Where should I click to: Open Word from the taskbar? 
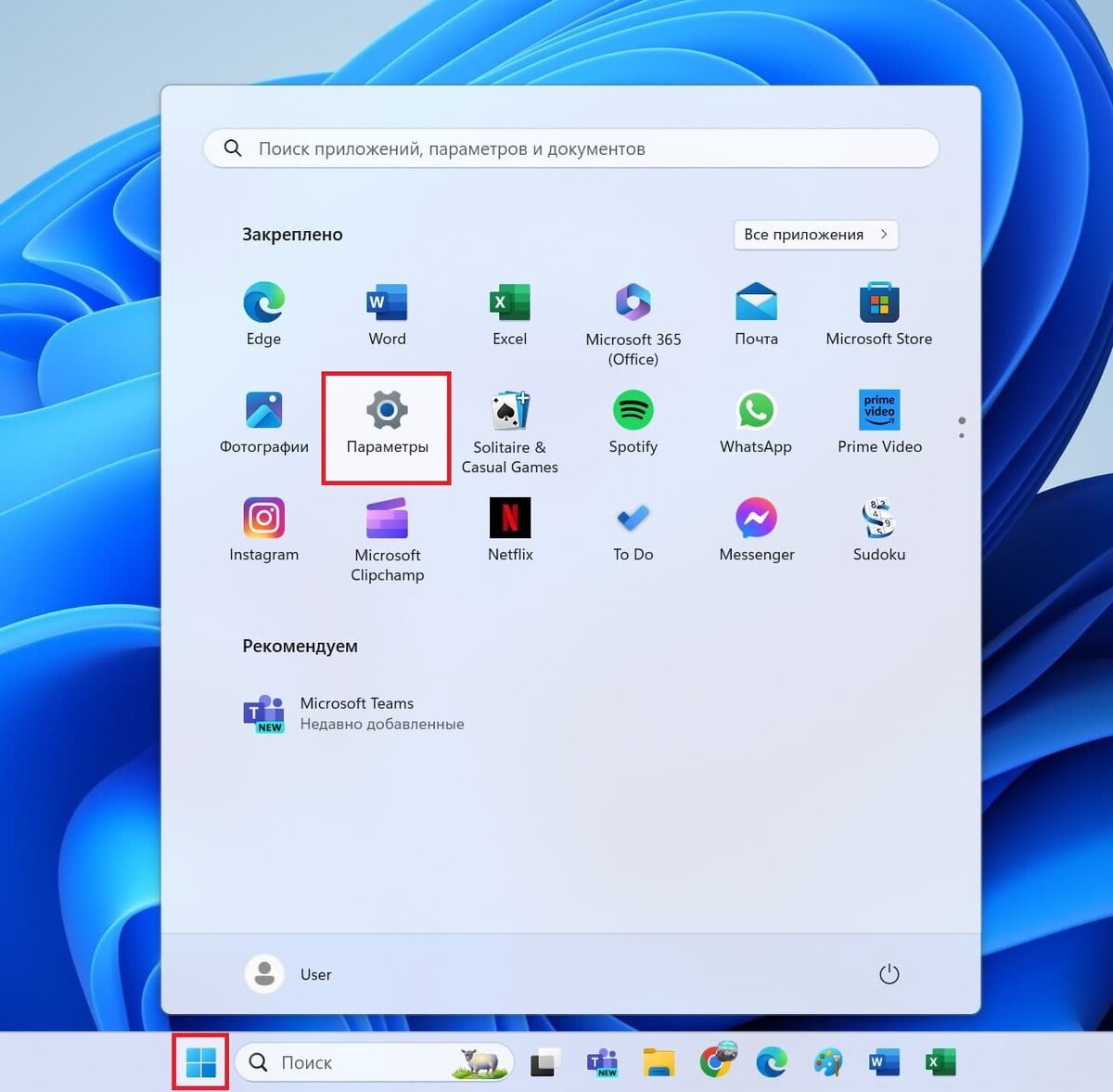pyautogui.click(x=884, y=1062)
